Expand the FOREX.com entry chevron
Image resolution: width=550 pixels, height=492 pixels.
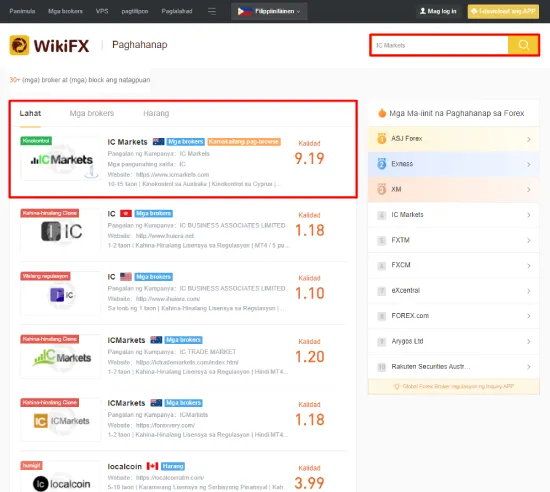coord(528,316)
